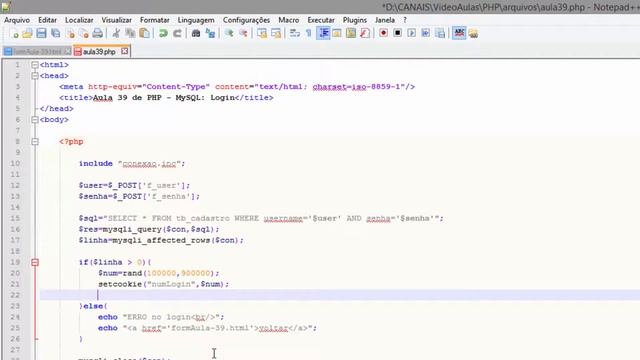Zoom in using magnifier icon
The image size is (640, 360).
pos(229,33)
